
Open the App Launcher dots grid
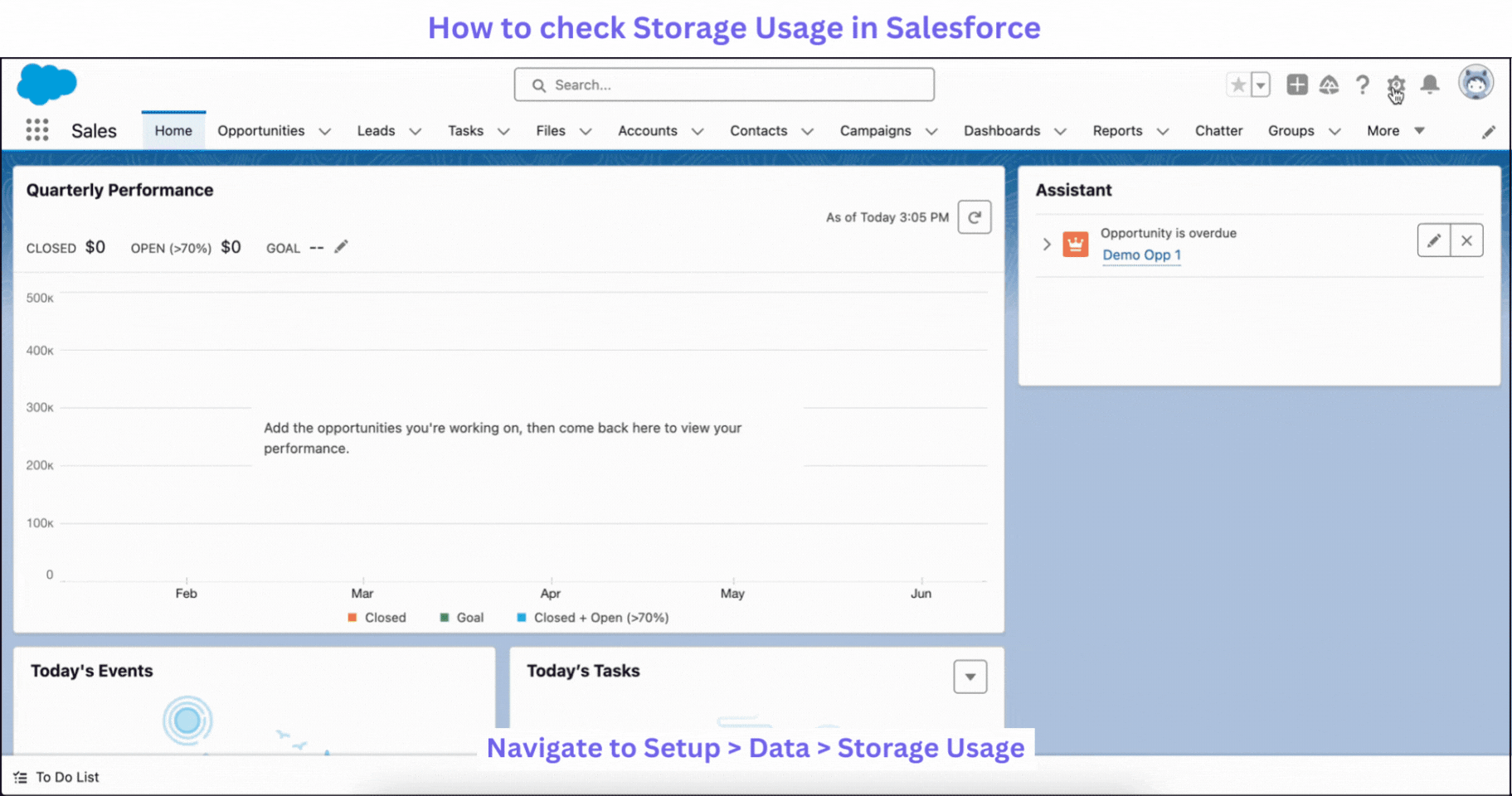37,130
